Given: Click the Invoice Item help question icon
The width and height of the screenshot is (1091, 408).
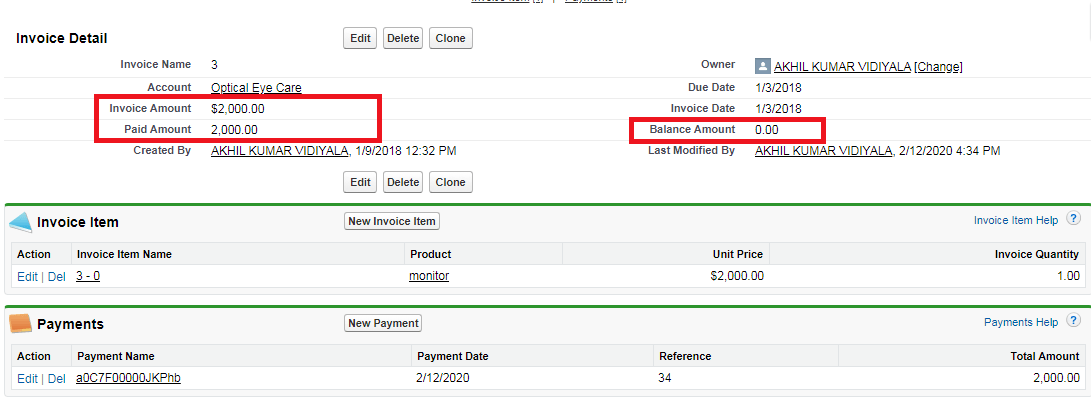Looking at the screenshot, I should click(1074, 219).
